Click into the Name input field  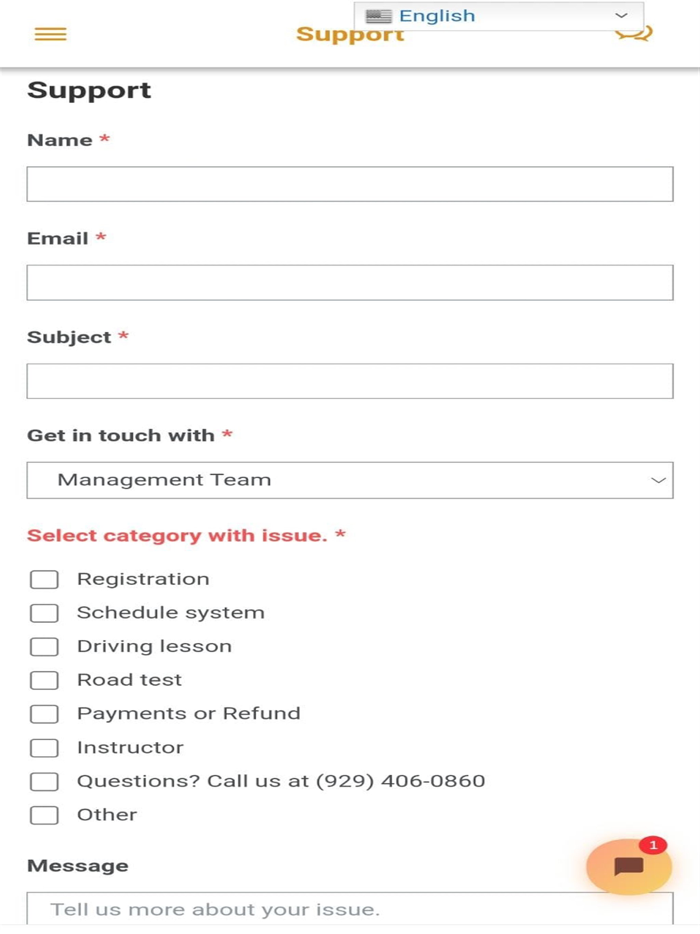350,184
